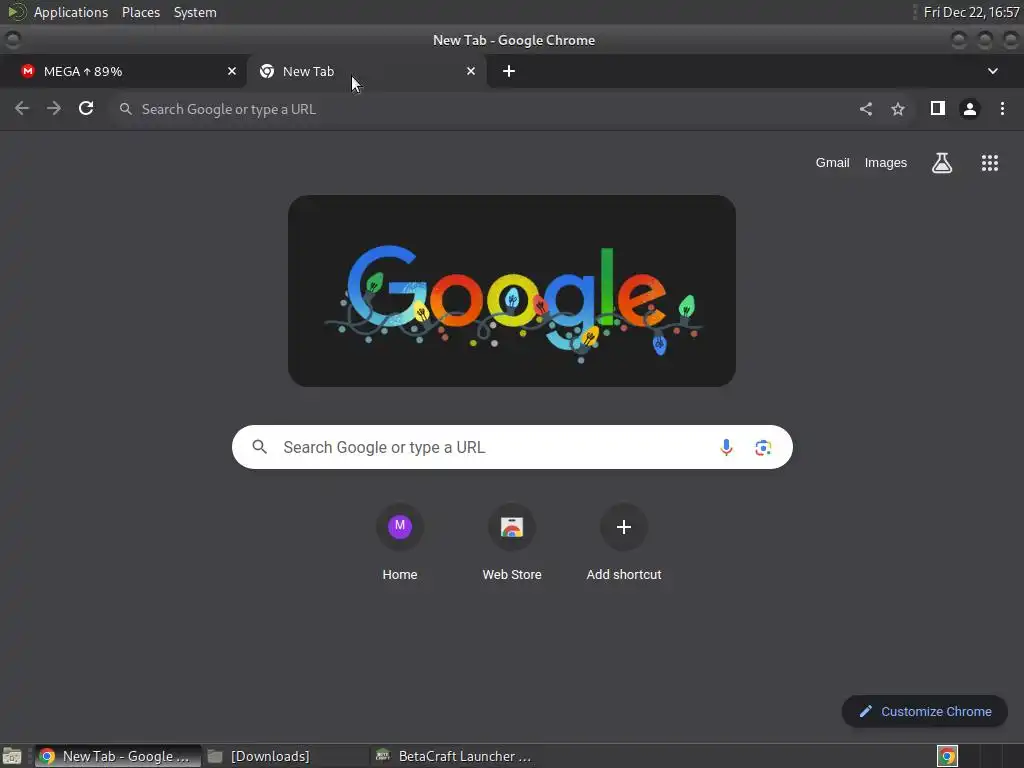Viewport: 1024px width, 768px height.
Task: Click the Google search box
Action: tap(512, 447)
